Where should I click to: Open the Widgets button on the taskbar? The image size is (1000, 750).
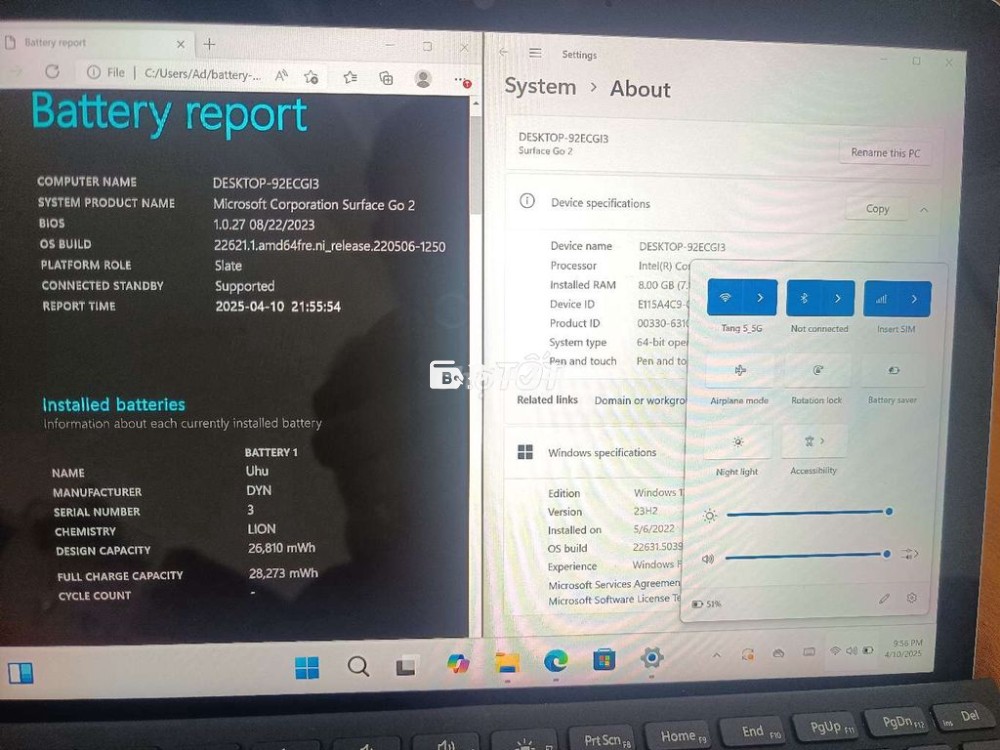(20, 672)
